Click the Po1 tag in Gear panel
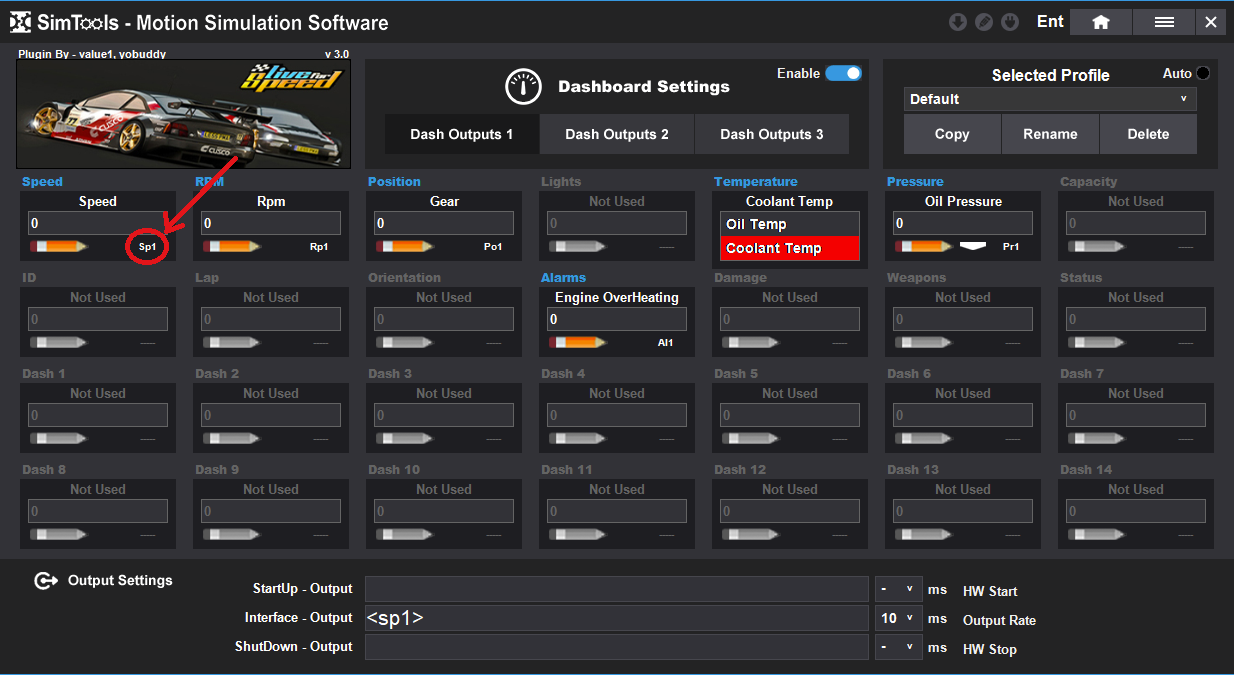Viewport: 1234px width, 675px height. [x=493, y=246]
